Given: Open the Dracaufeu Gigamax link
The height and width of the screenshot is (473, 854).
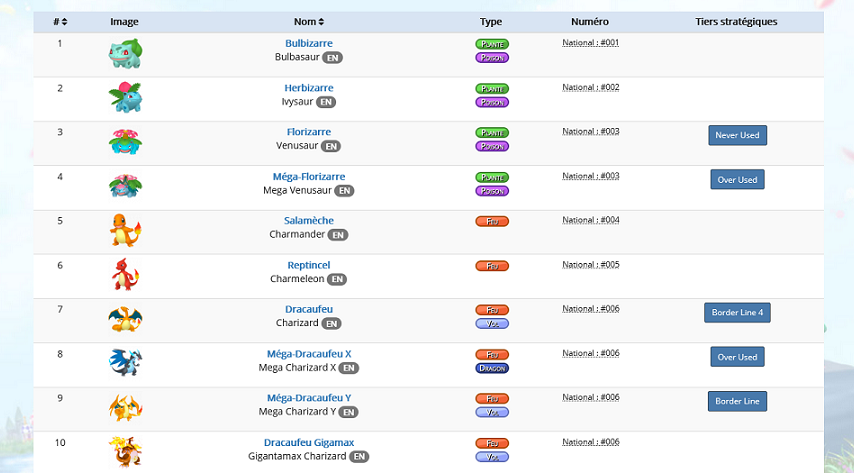Looking at the screenshot, I should tap(309, 443).
